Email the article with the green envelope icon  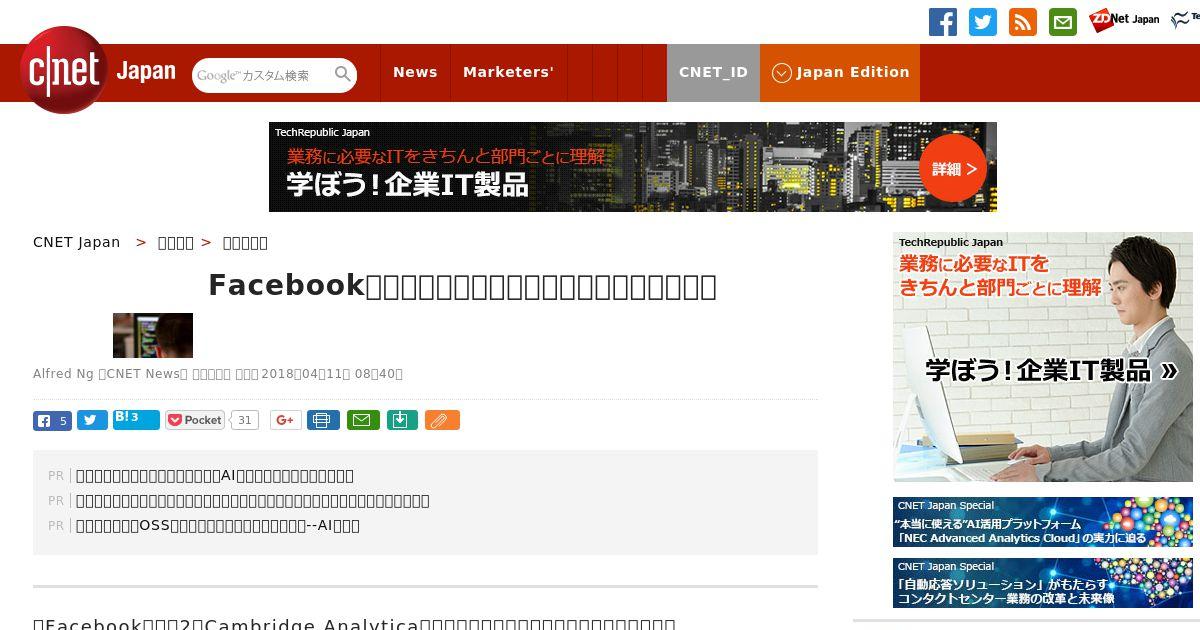tap(363, 420)
